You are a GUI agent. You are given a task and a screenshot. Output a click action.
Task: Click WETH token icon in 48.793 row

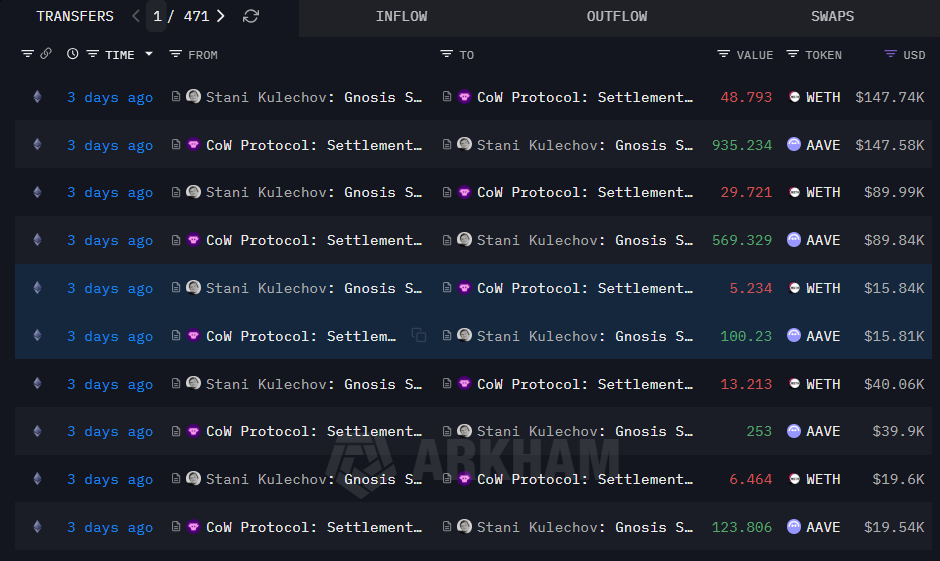[x=794, y=97]
